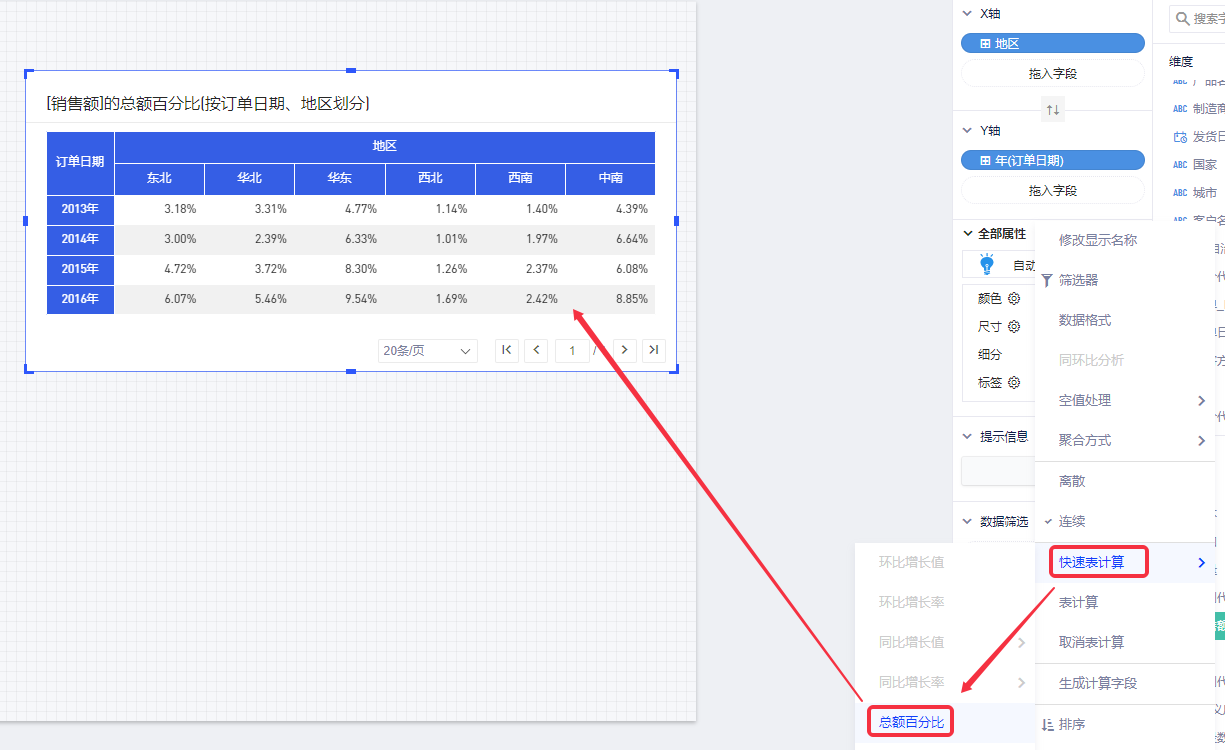Click the field search box
This screenshot has width=1225, height=750.
point(1200,18)
